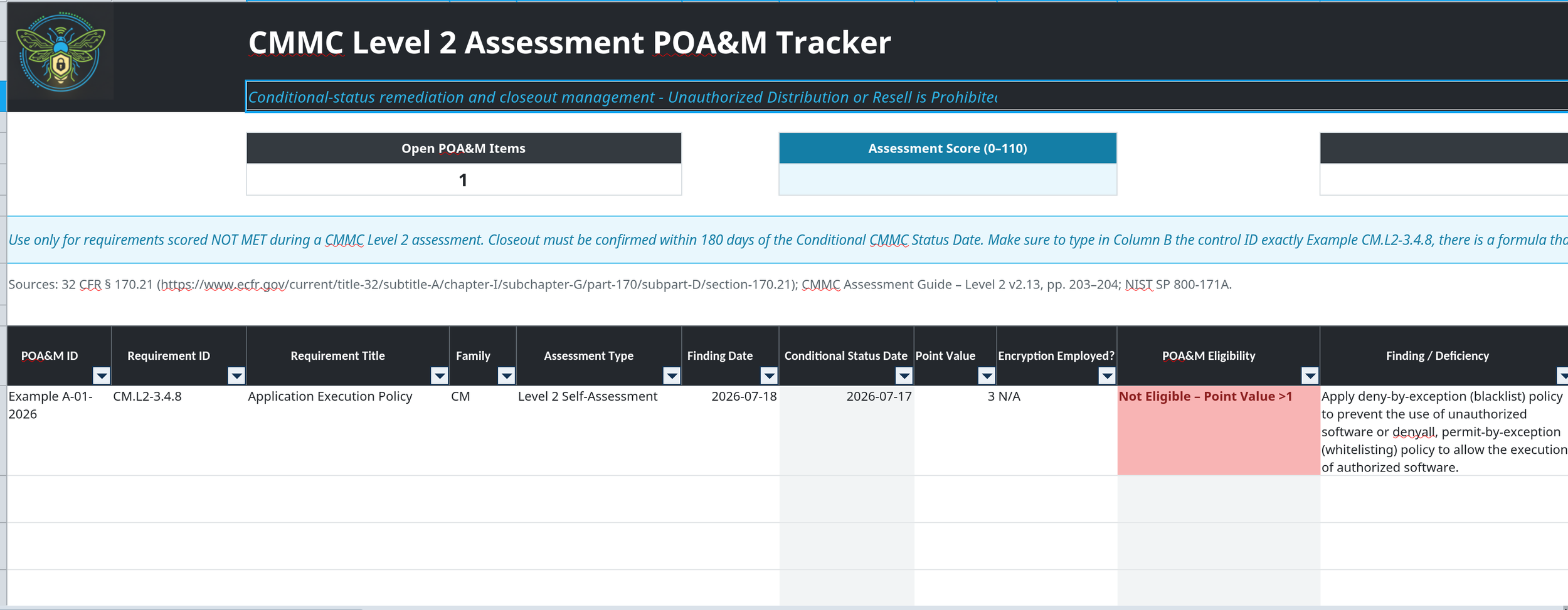Select the Open POA&M Items value 1
The image size is (1568, 610).
tap(464, 180)
